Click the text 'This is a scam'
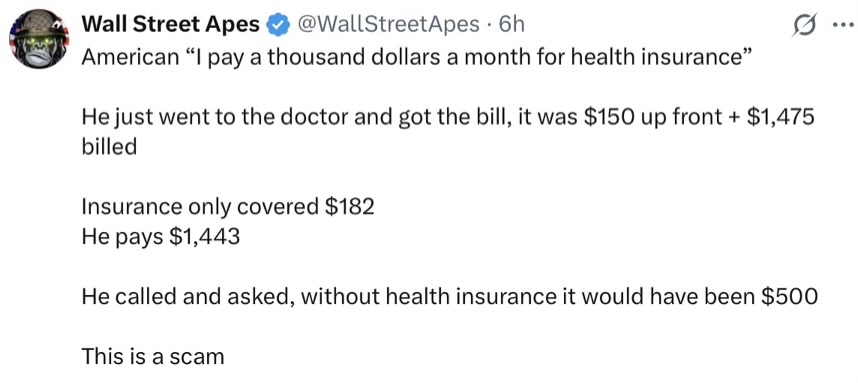The height and width of the screenshot is (383, 858). 153,357
